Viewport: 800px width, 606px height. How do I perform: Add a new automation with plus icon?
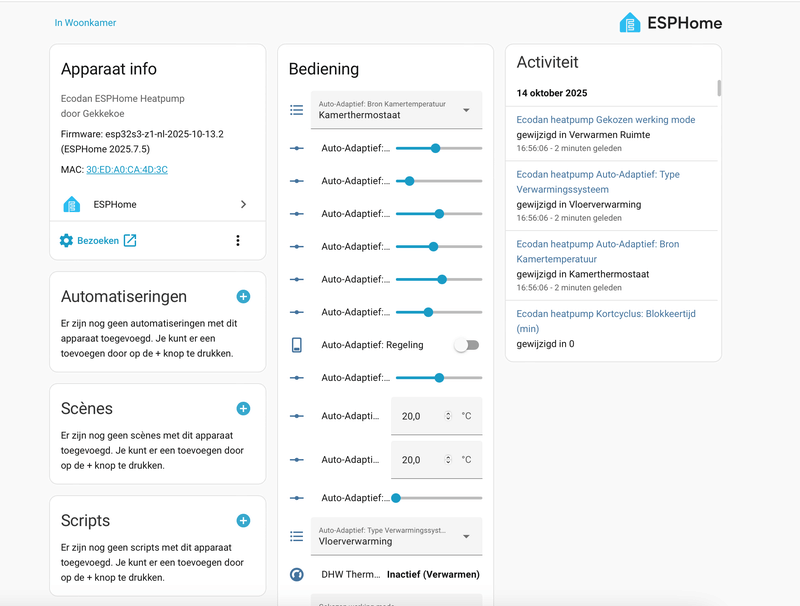click(x=243, y=297)
